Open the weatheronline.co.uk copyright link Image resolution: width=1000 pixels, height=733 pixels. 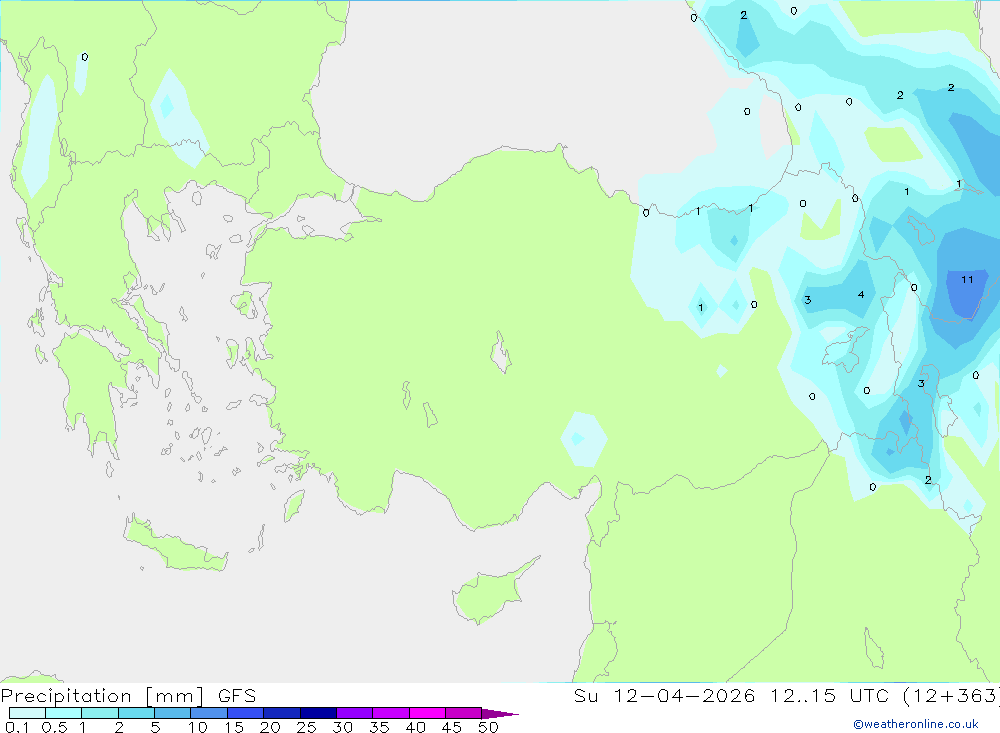tap(916, 724)
